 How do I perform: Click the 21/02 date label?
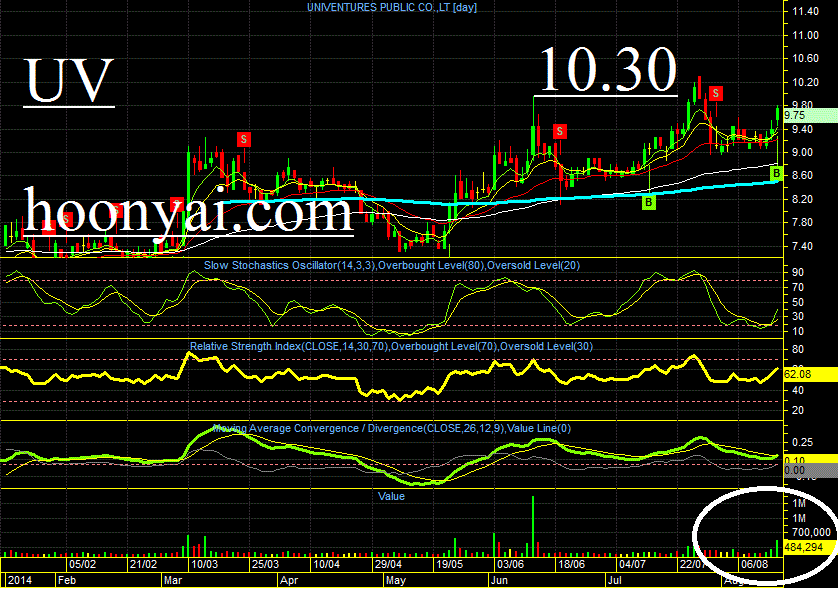pos(143,565)
